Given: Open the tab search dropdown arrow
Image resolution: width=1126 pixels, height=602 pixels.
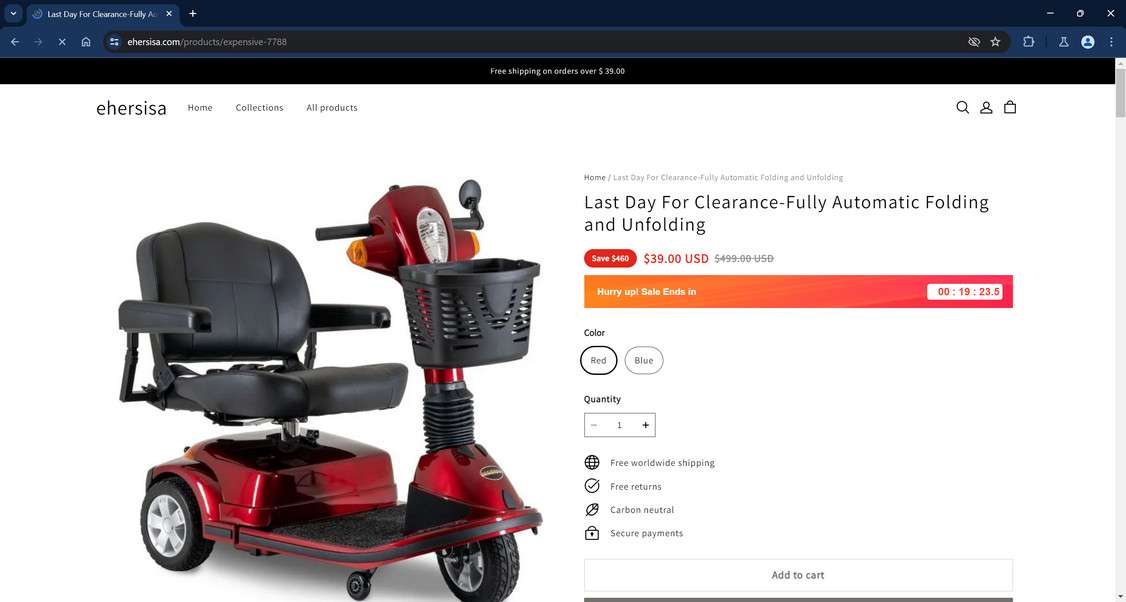Looking at the screenshot, I should coord(13,13).
